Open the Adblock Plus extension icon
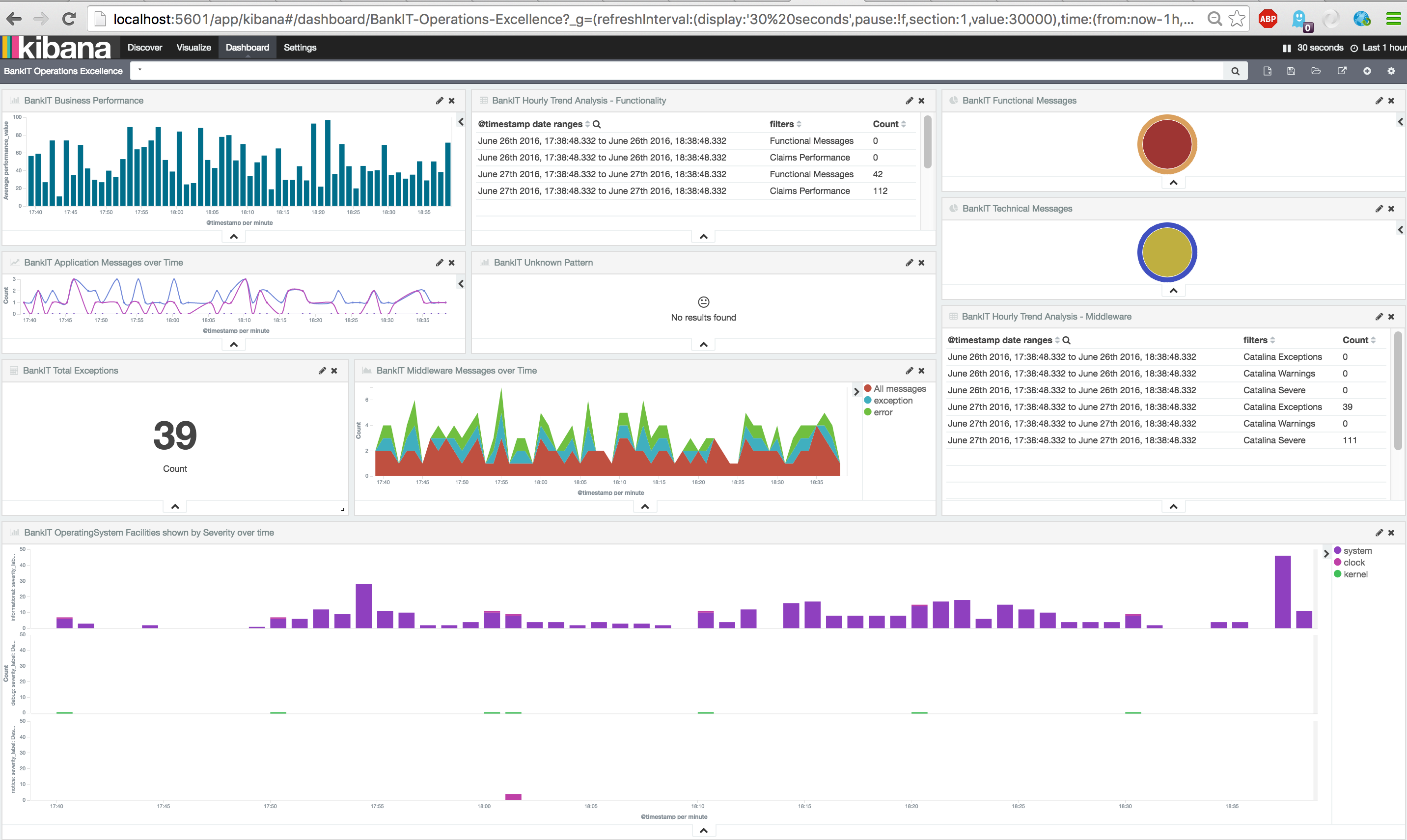The height and width of the screenshot is (840, 1407). coord(1268,19)
